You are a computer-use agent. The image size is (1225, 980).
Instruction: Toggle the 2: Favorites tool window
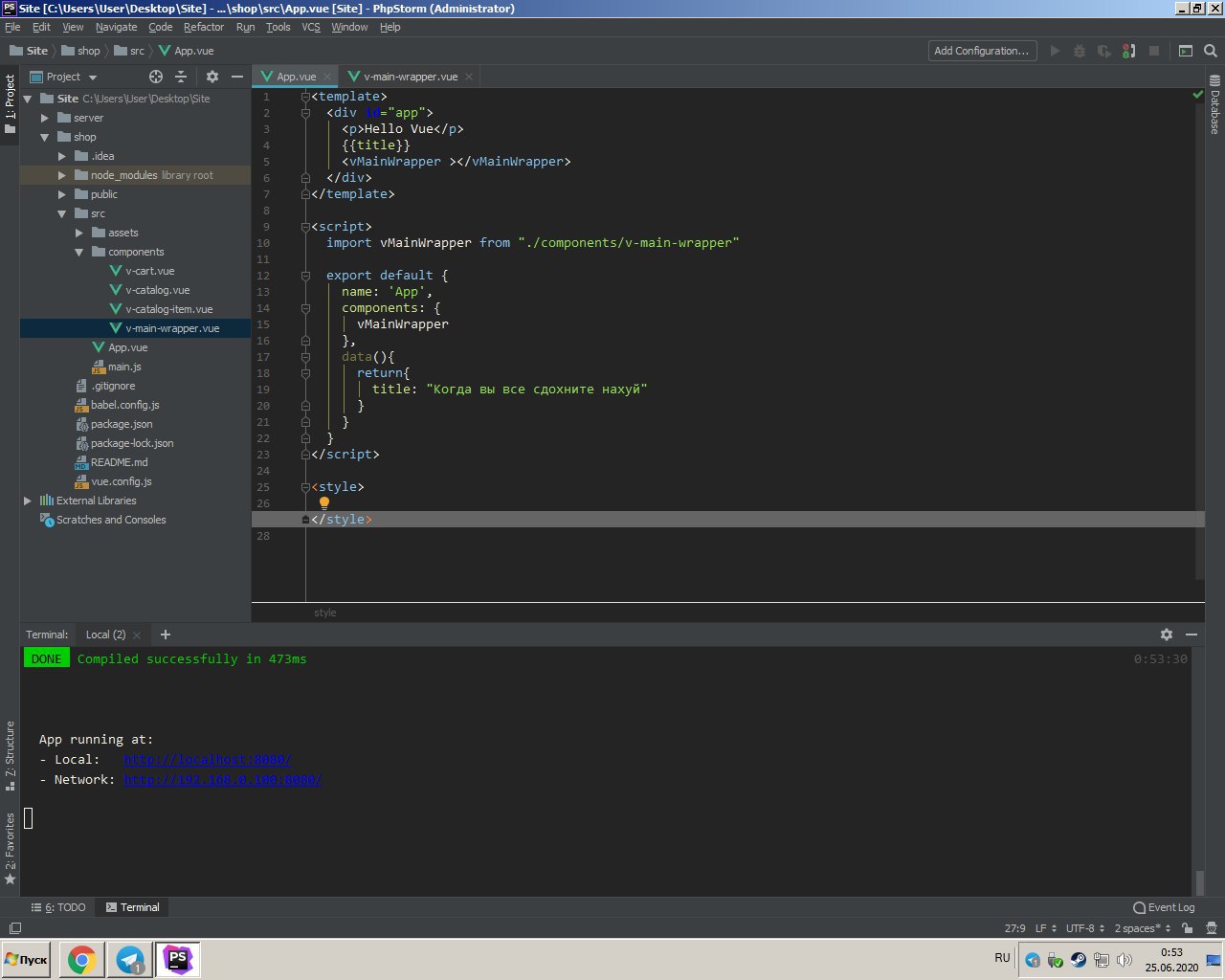point(10,848)
